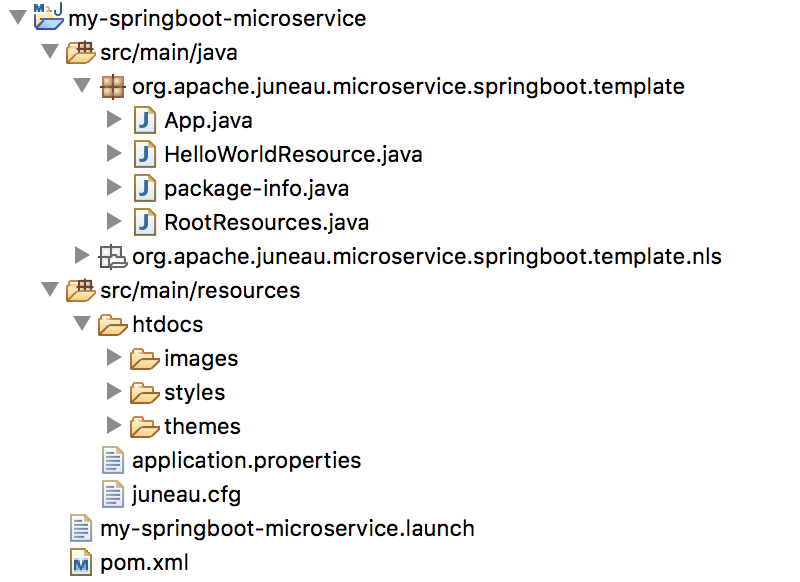Expand the images folder
This screenshot has height=582, width=800.
point(113,358)
